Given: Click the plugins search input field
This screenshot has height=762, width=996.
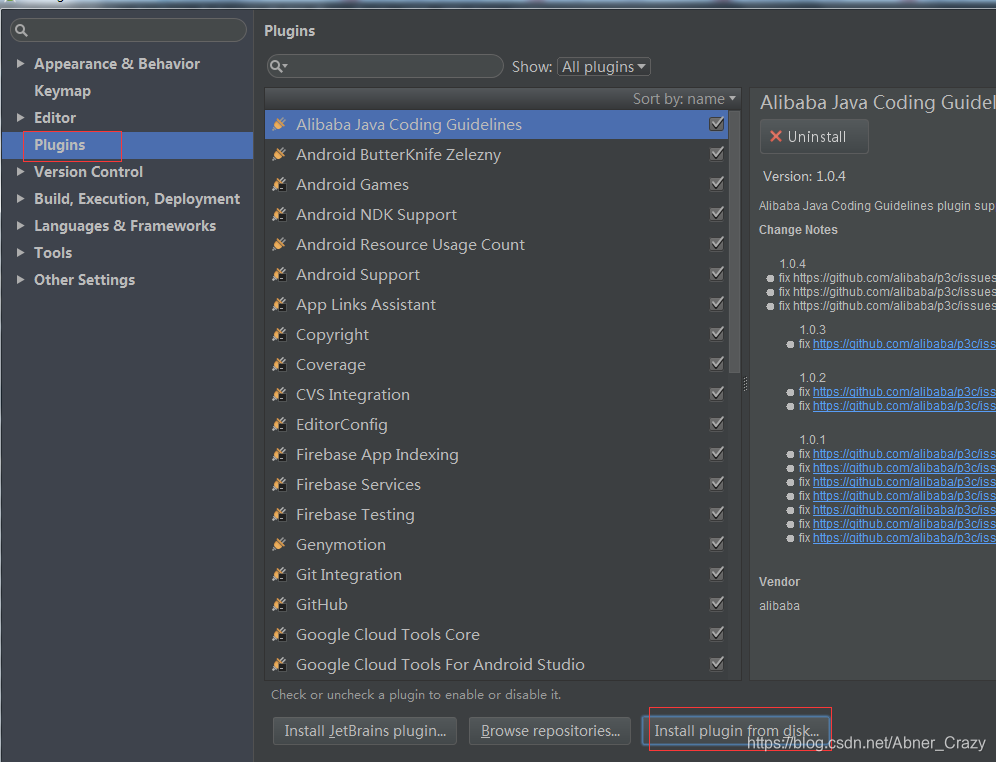Looking at the screenshot, I should (385, 66).
